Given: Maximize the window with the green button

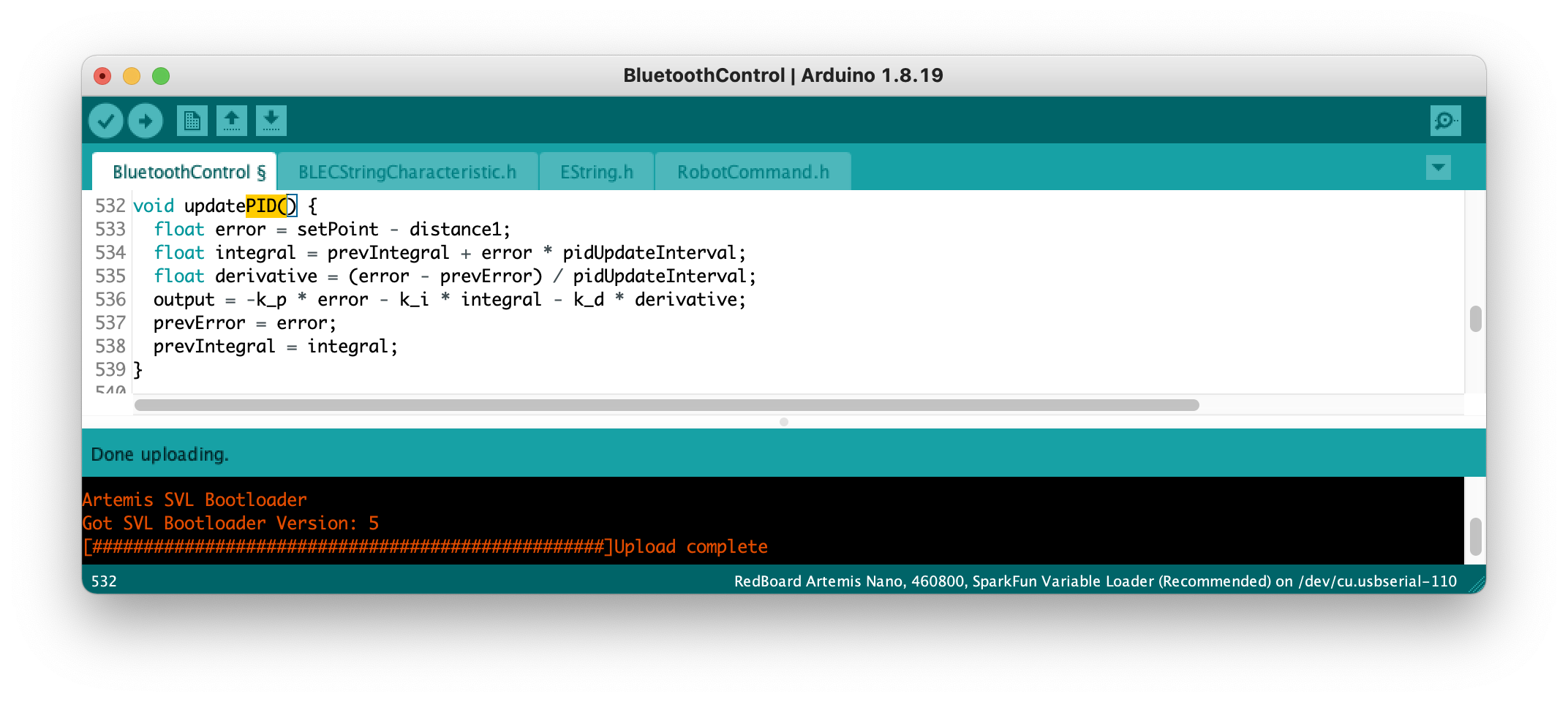Looking at the screenshot, I should tap(161, 76).
